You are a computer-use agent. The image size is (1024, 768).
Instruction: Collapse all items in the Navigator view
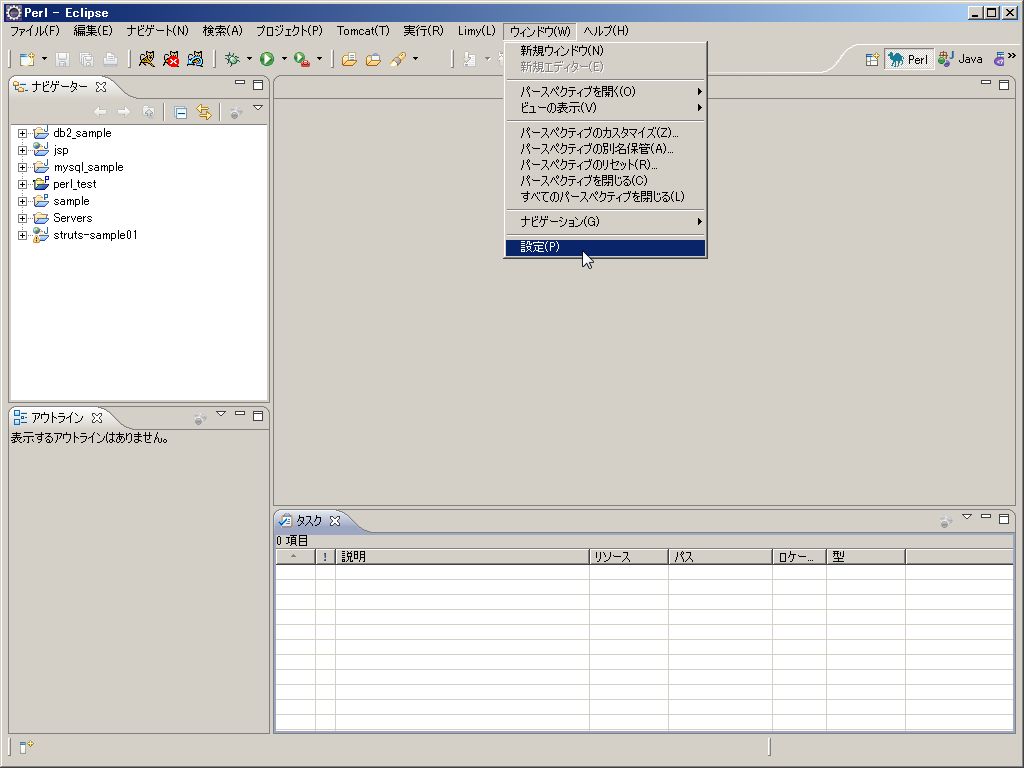tap(181, 113)
